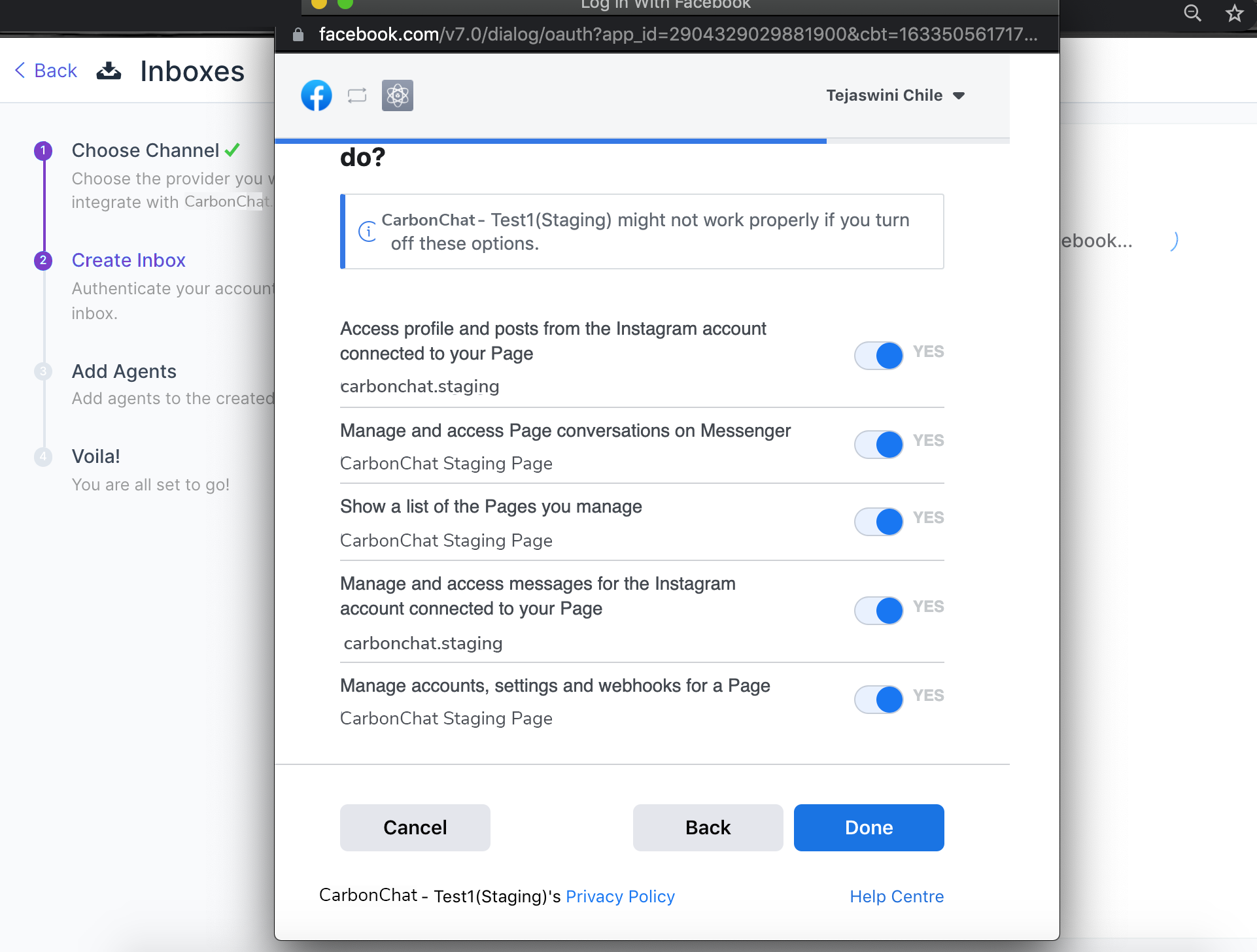
Task: Click the inbox download icon beside Inboxes
Action: tap(109, 71)
